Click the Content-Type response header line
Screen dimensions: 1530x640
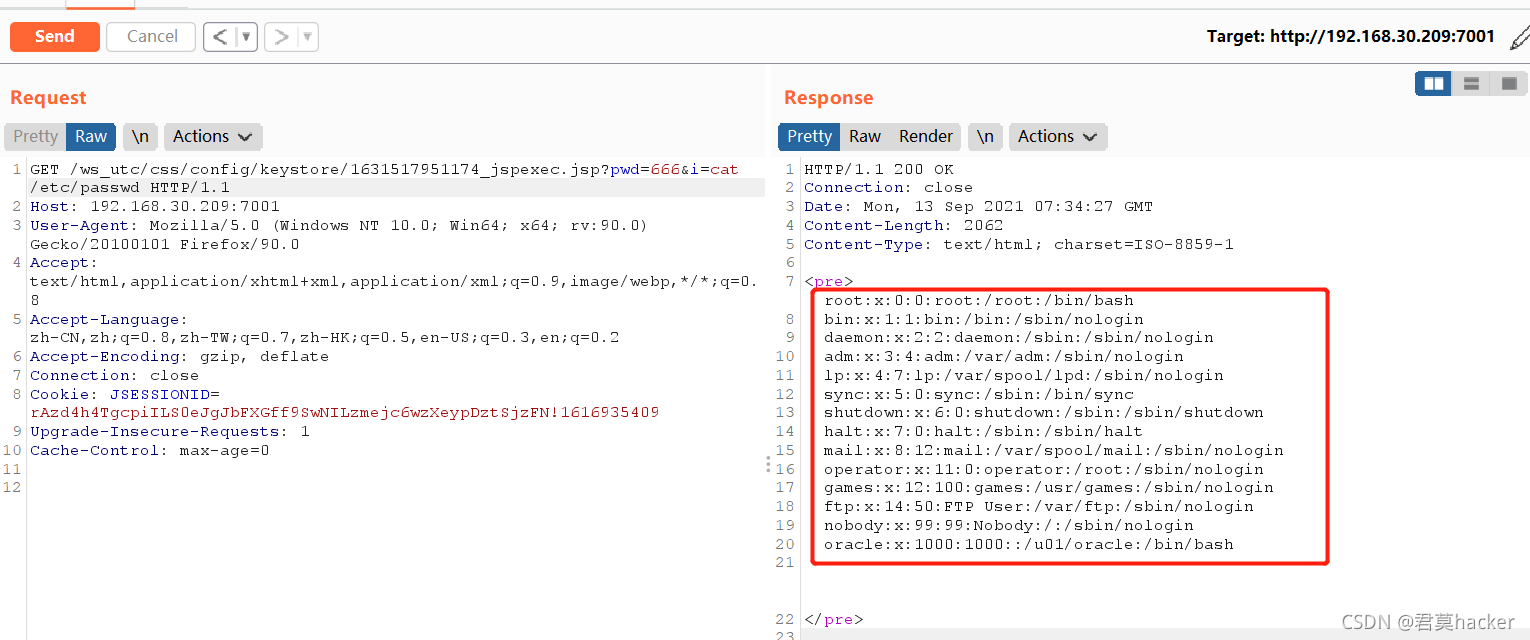pyautogui.click(x=1019, y=244)
